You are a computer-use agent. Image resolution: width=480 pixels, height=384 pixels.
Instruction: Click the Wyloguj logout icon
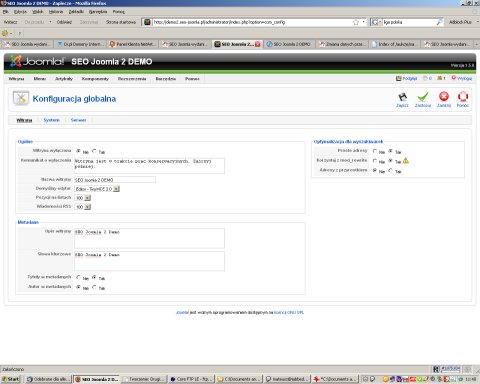pyautogui.click(x=454, y=78)
